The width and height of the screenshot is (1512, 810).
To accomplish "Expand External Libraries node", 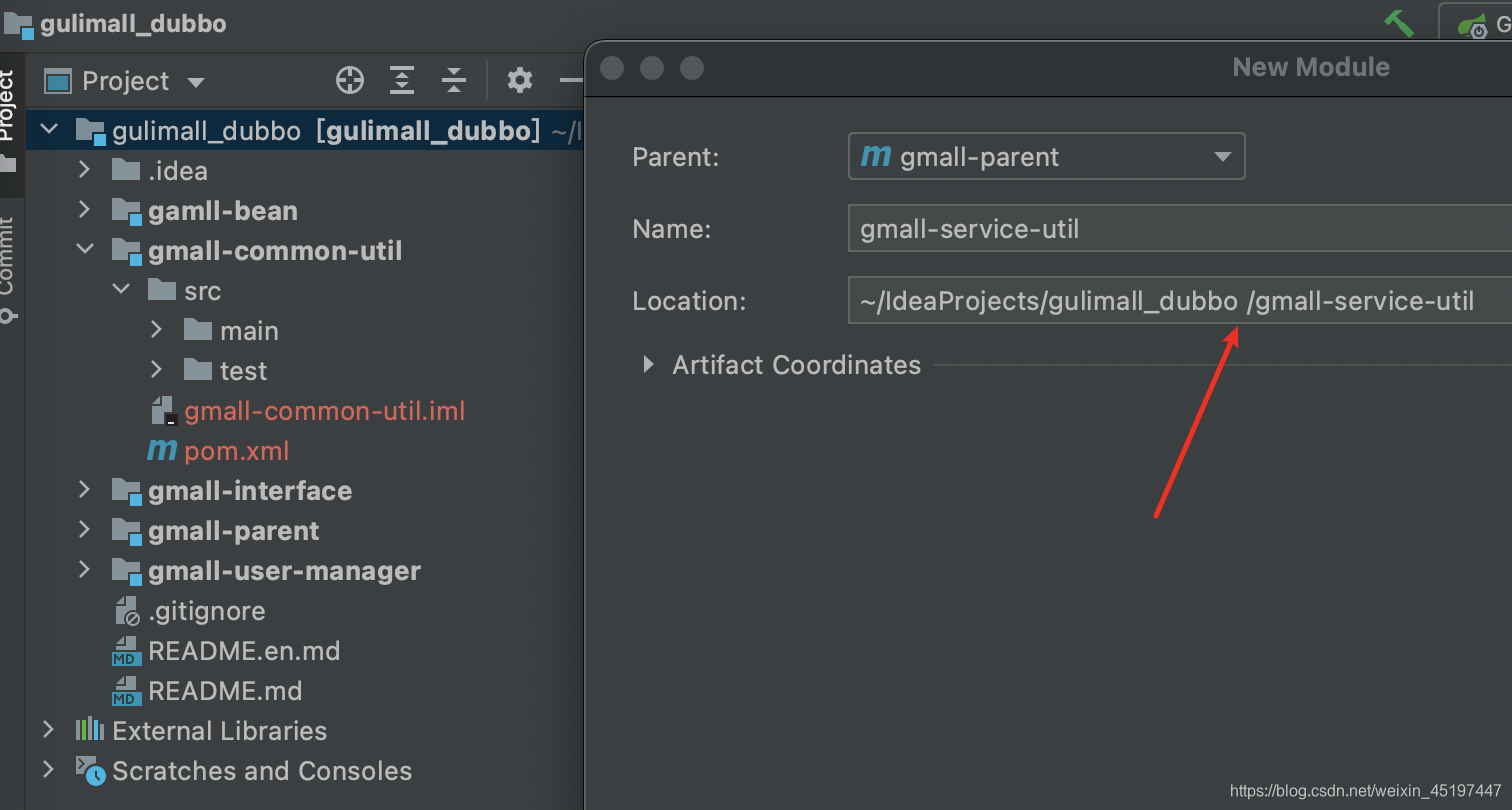I will (x=49, y=730).
